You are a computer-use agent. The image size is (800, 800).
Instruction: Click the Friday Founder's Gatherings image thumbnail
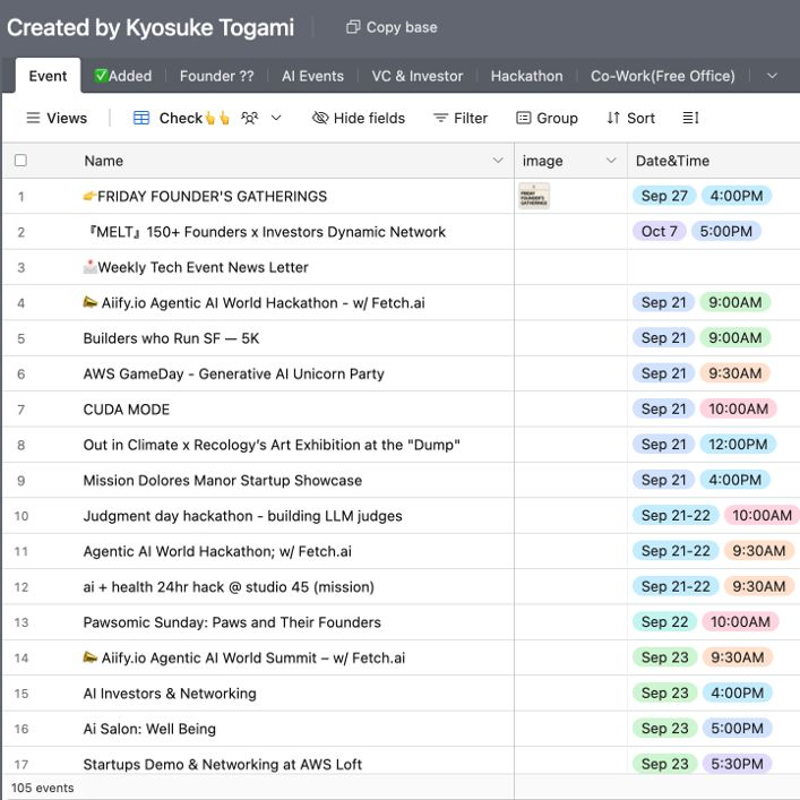[x=534, y=196]
